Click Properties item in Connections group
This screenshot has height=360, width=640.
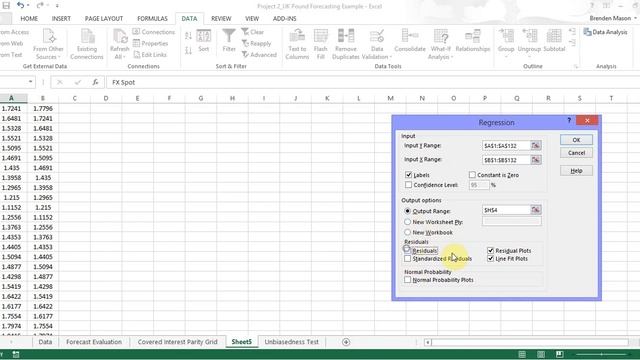point(150,43)
